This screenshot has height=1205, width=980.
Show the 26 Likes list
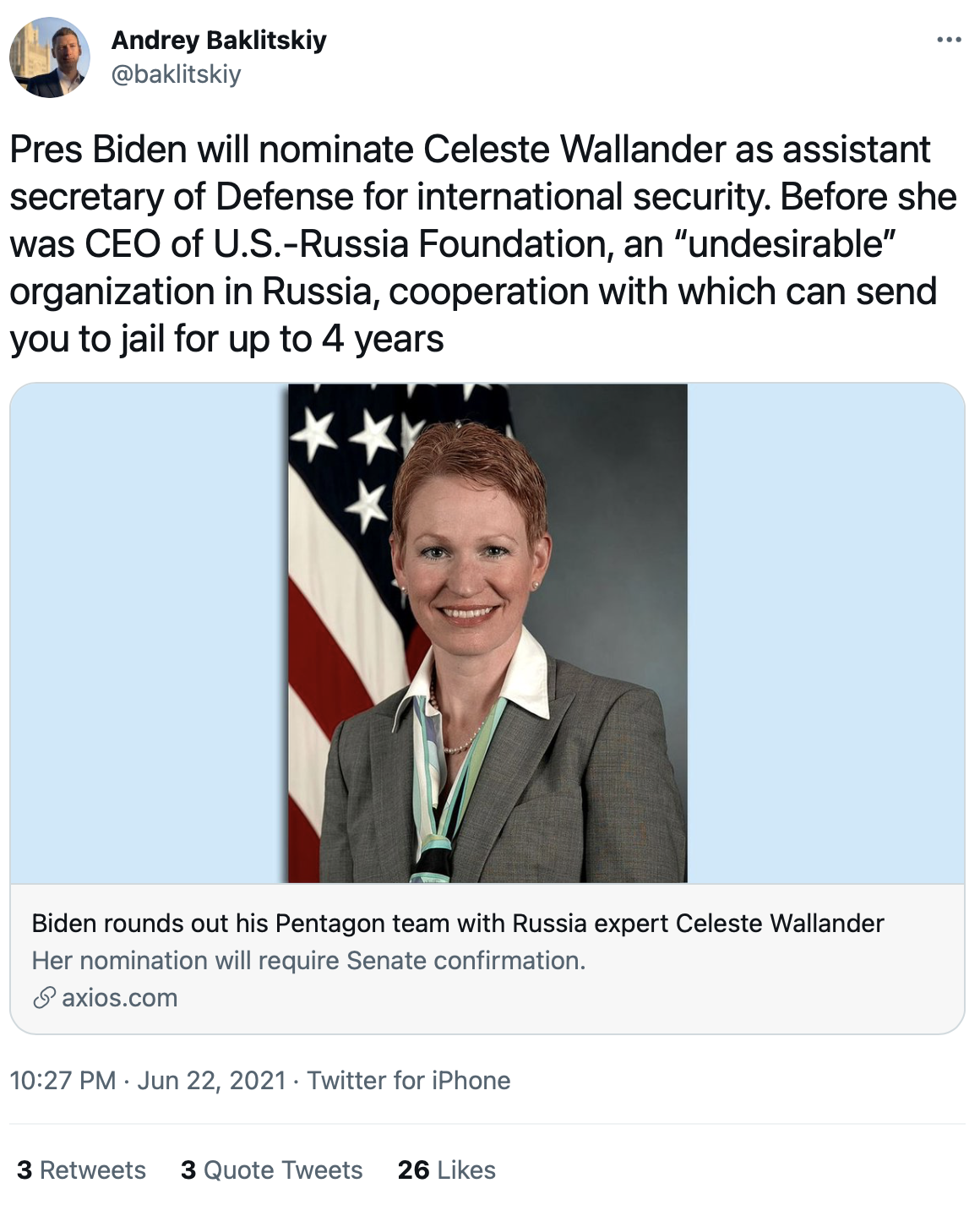(x=447, y=1170)
